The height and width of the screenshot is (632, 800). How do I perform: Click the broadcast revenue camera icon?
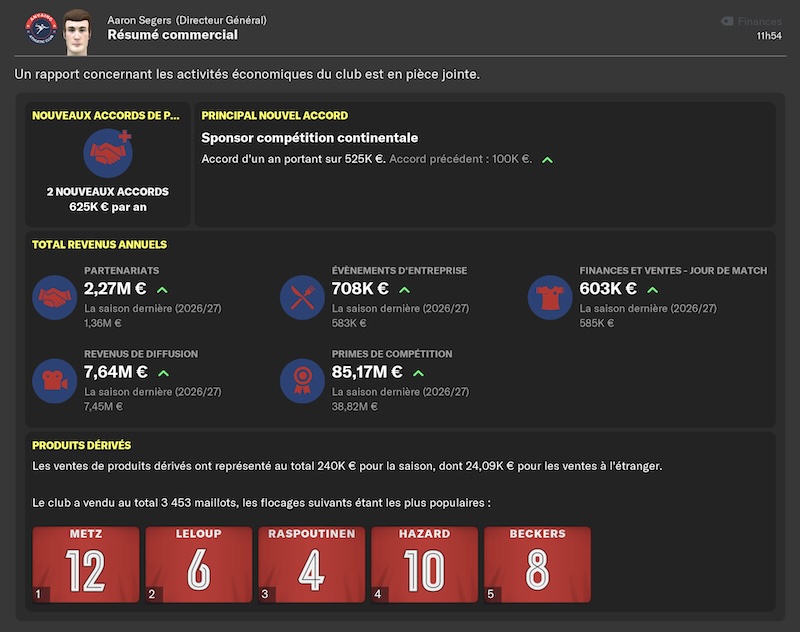click(x=55, y=381)
